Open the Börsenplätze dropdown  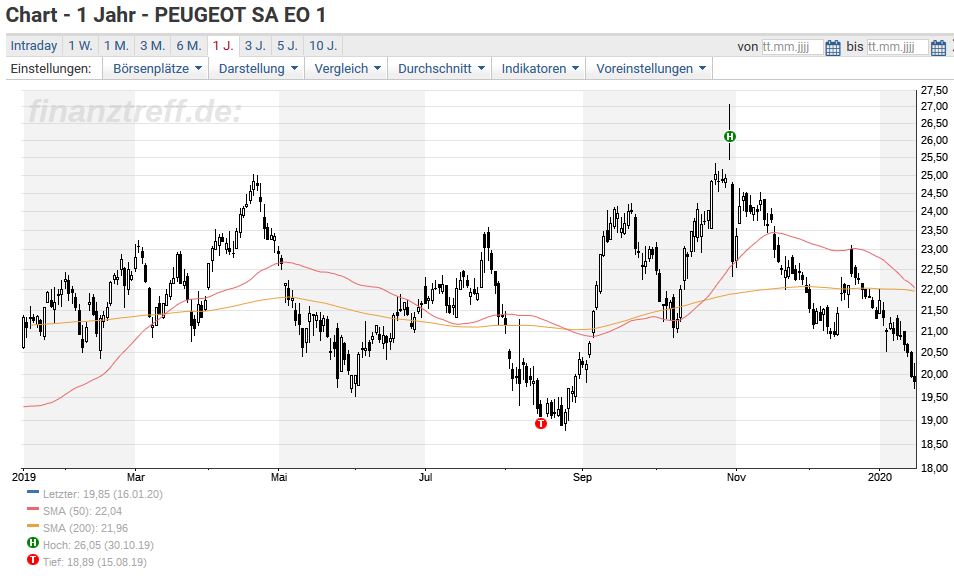tap(156, 69)
